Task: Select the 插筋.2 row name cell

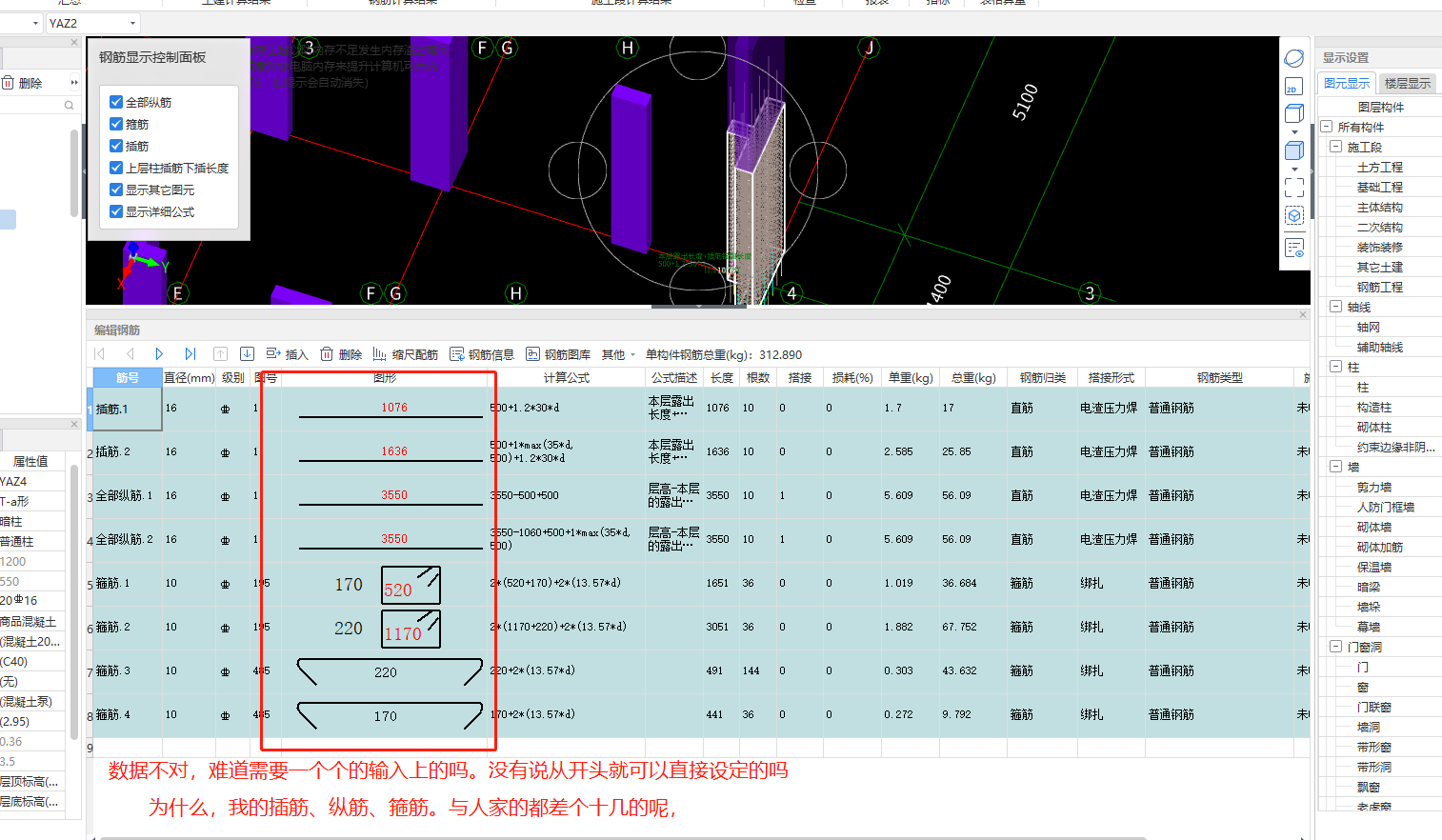Action: click(128, 452)
